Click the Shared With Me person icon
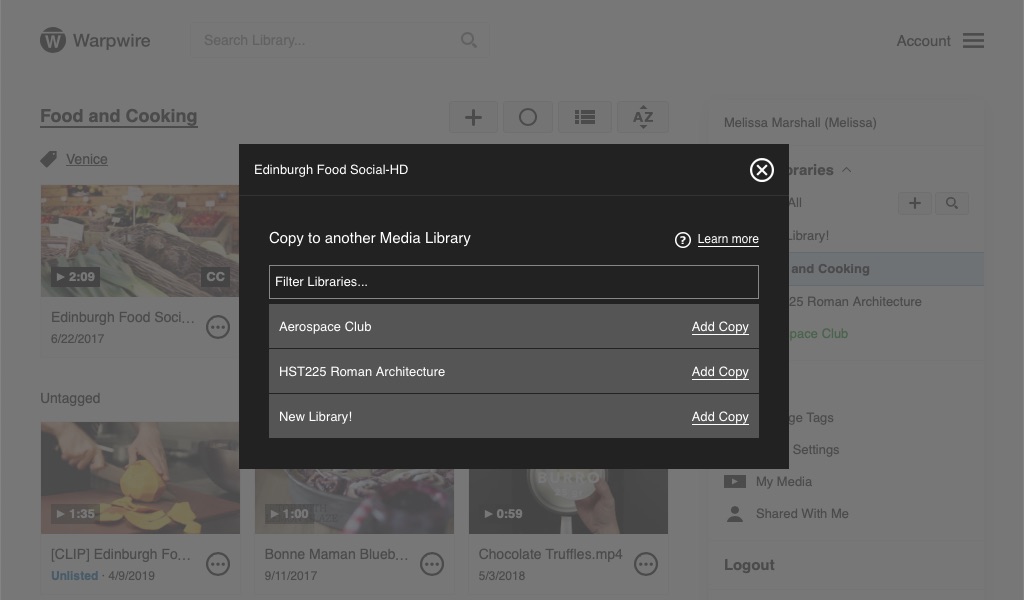Image resolution: width=1024 pixels, height=600 pixels. (735, 514)
